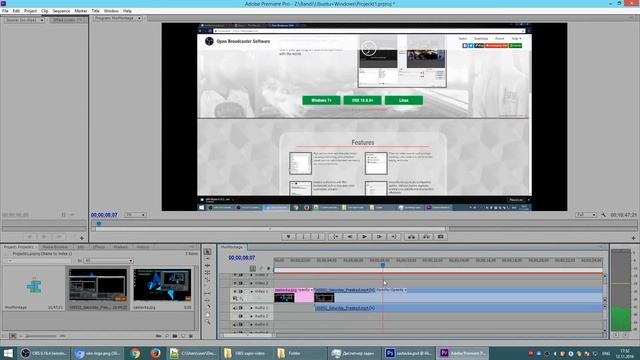Image resolution: width=640 pixels, height=360 pixels.
Task: Open the Marker menu
Action: coord(80,11)
